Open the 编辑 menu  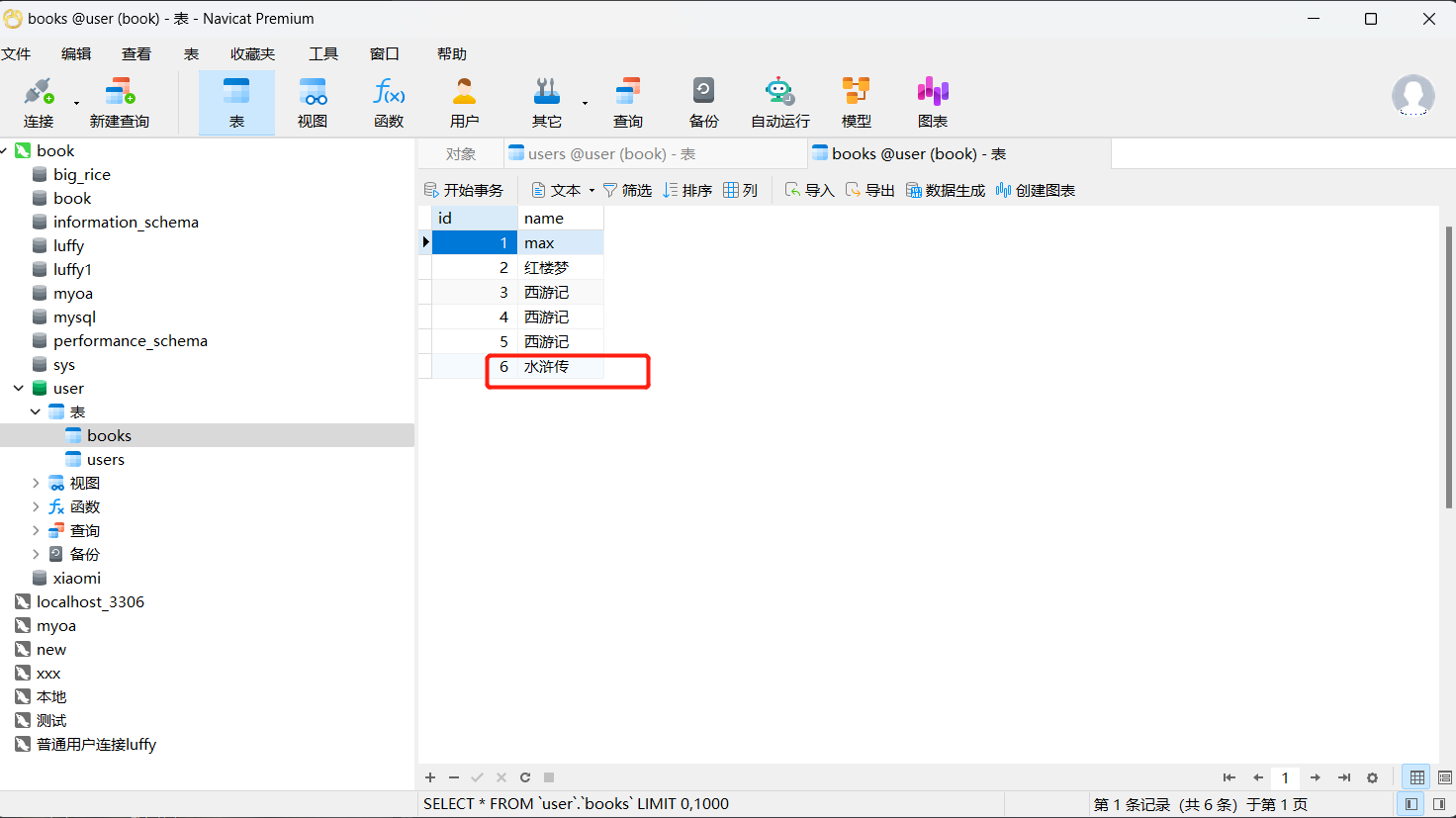76,53
